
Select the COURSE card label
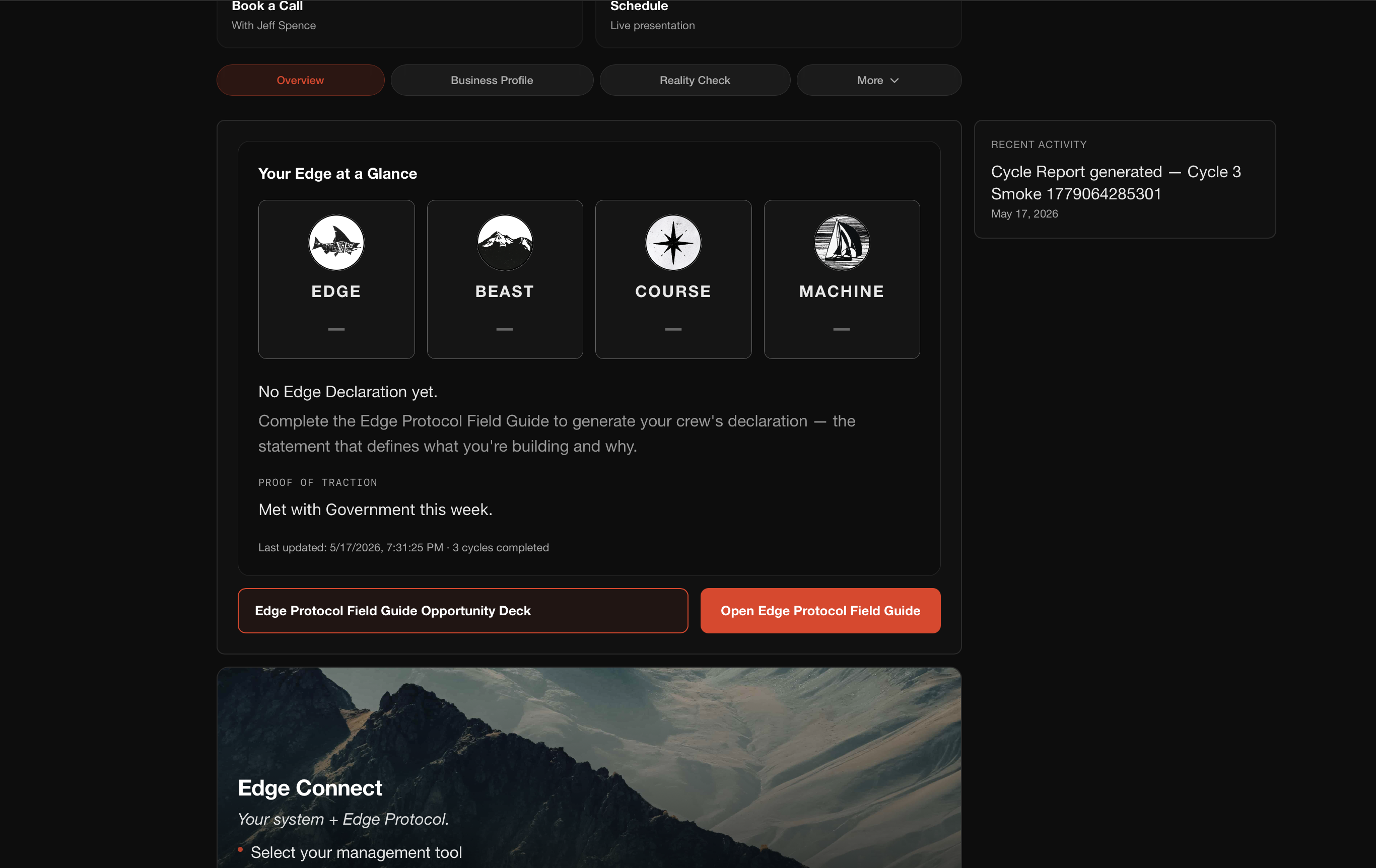click(673, 291)
